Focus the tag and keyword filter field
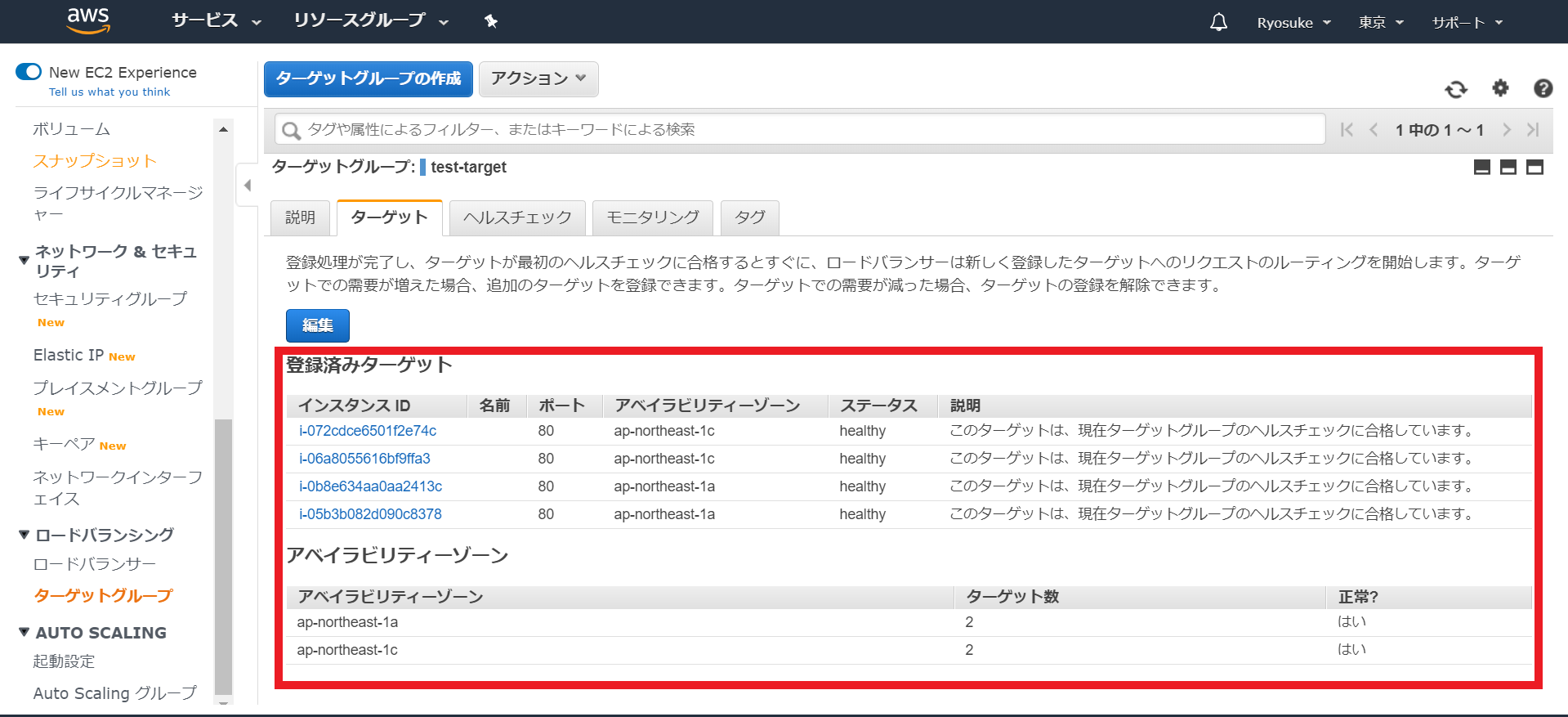This screenshot has height=717, width=1568. [800, 129]
